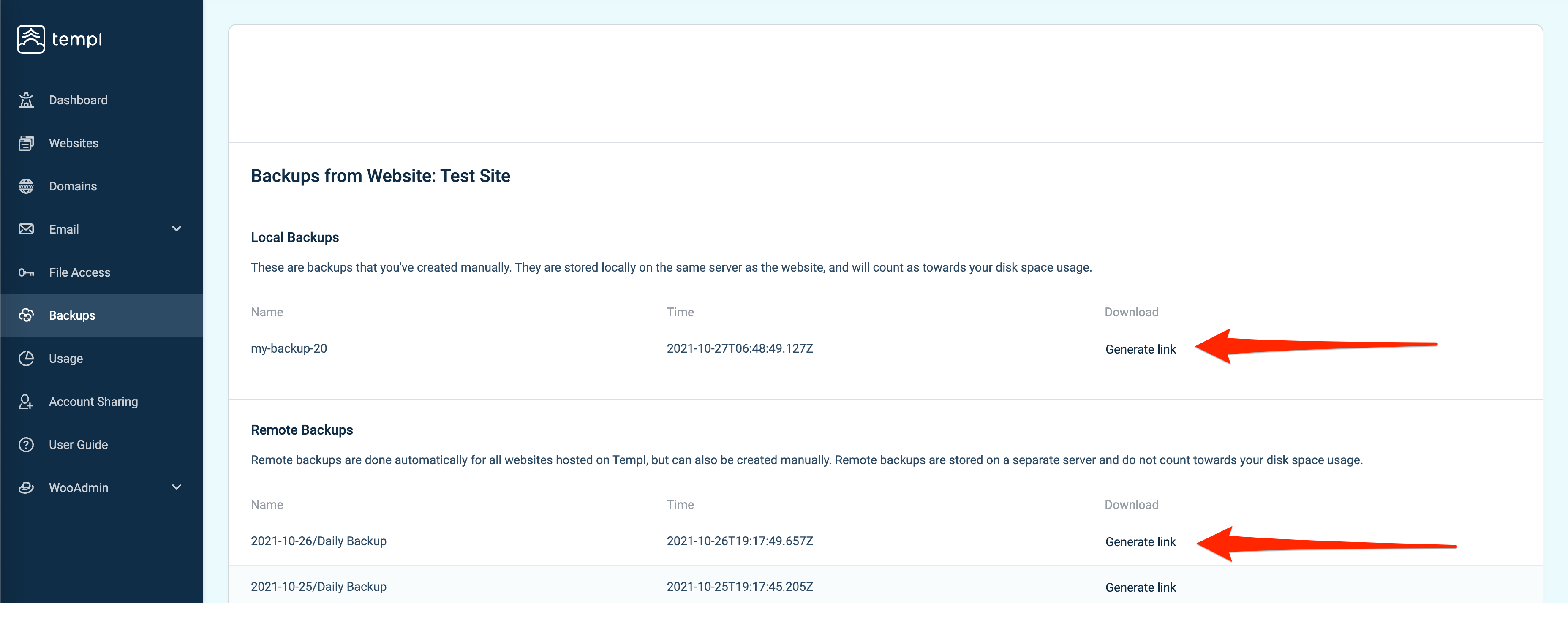Click the Local Backups heading
The image size is (1568, 620).
click(x=294, y=237)
